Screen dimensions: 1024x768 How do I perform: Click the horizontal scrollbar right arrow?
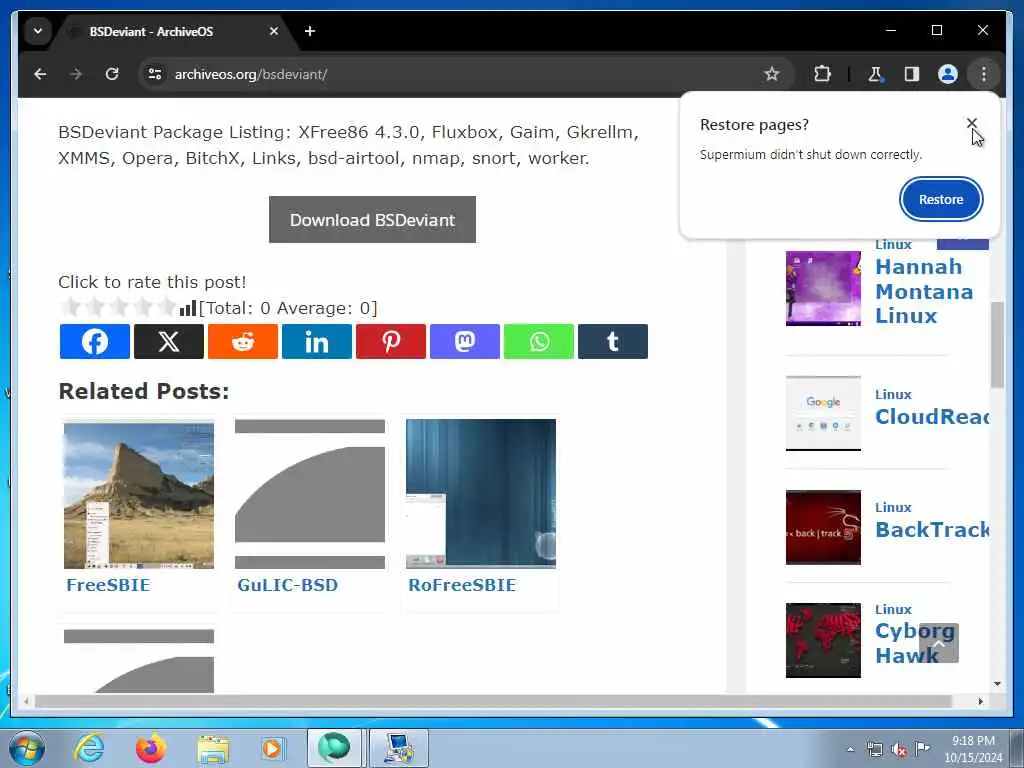tap(980, 701)
